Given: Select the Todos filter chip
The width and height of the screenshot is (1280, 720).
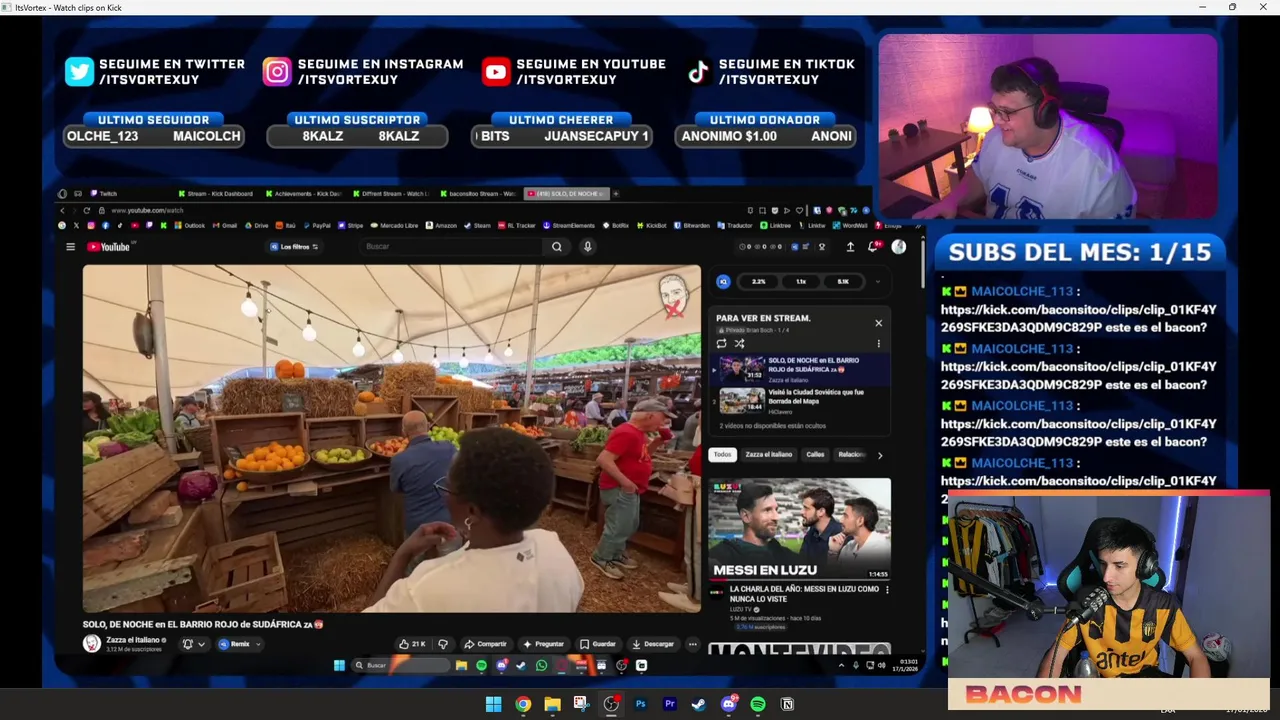Looking at the screenshot, I should pos(722,455).
